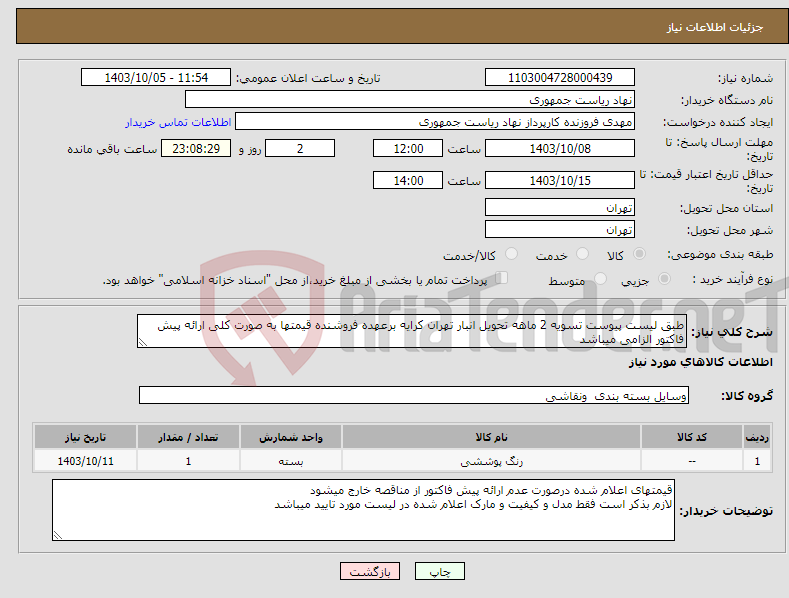Click the تعداد / مقدار column header
Screen dimensions: 789x598
coord(188,437)
